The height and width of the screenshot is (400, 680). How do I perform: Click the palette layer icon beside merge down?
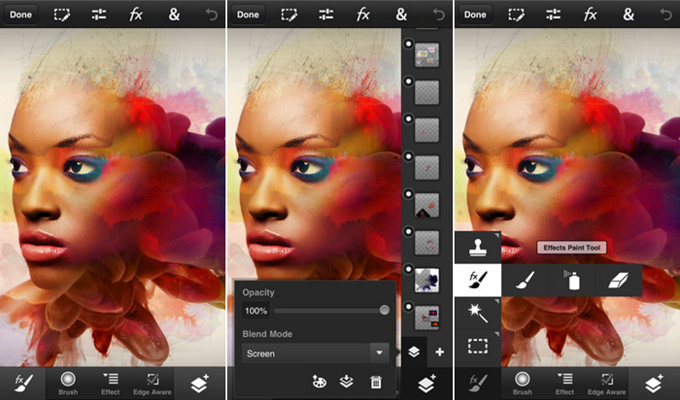click(320, 382)
